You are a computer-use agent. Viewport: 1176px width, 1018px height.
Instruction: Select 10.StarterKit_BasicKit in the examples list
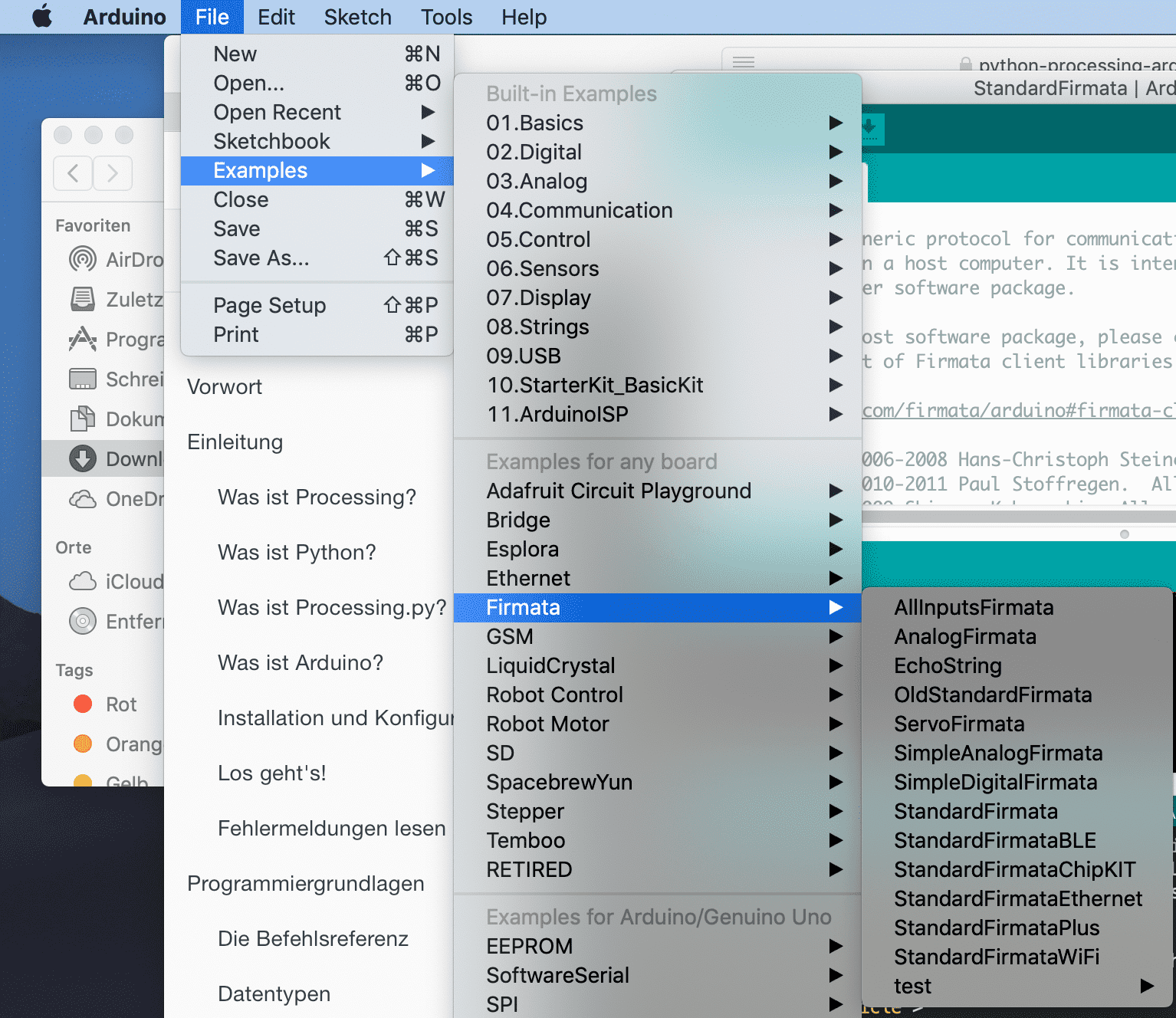[x=658, y=385]
